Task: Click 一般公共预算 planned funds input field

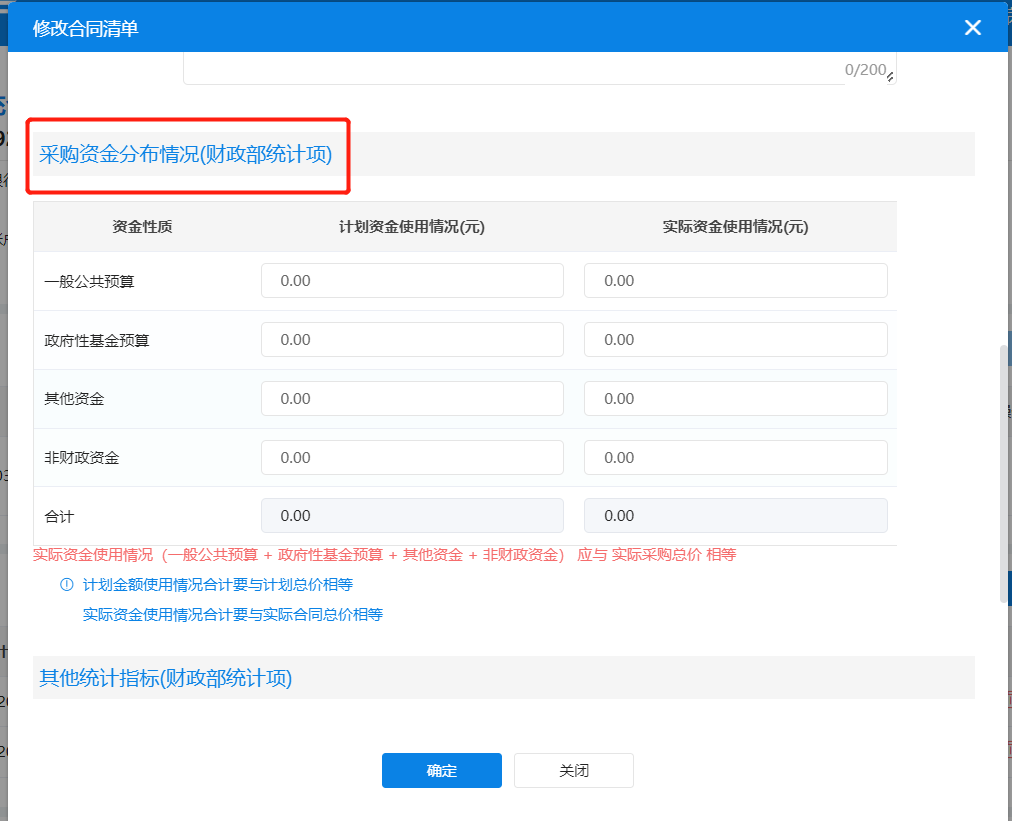Action: [412, 281]
